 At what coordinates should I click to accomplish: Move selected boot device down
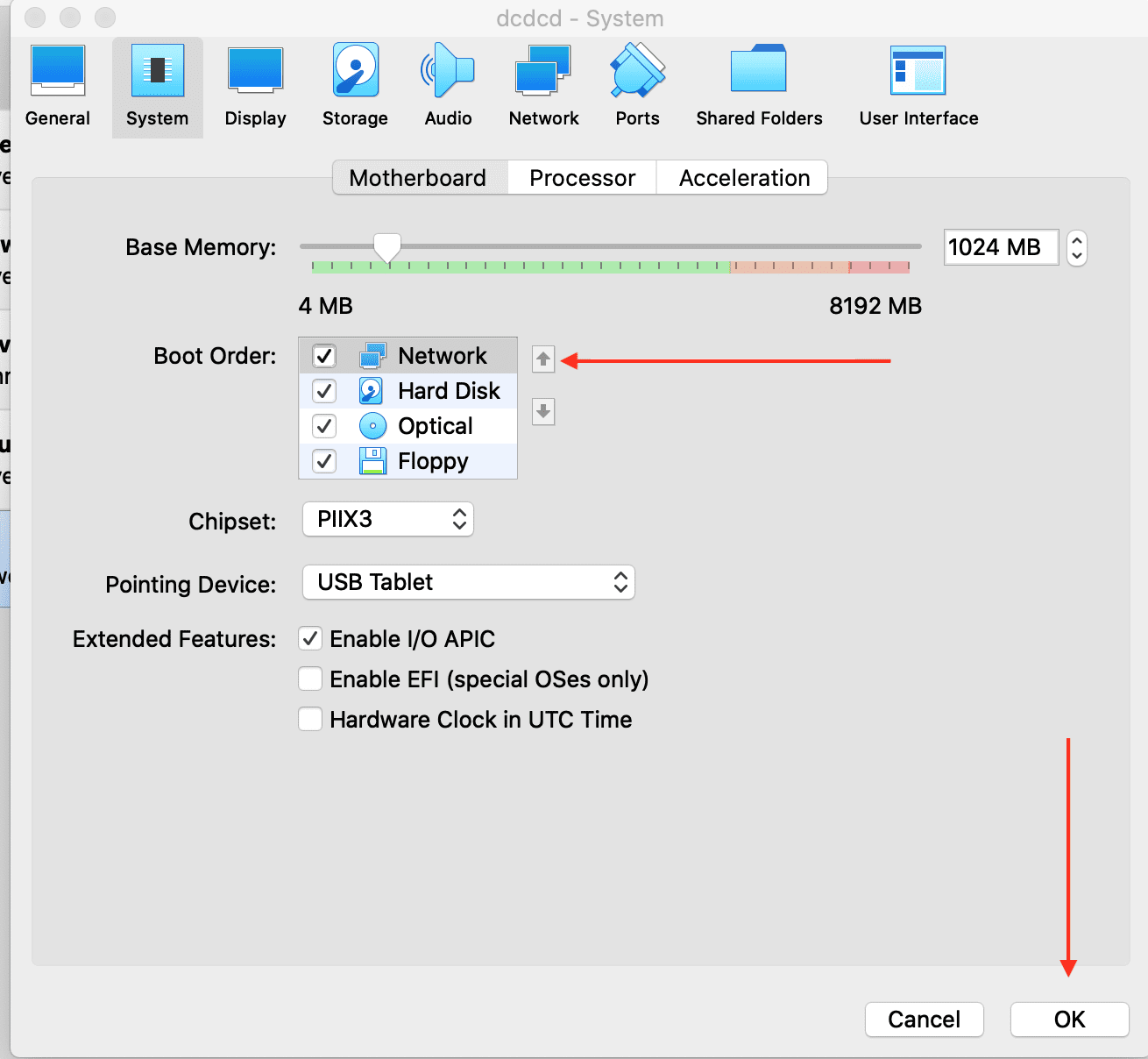(x=543, y=411)
